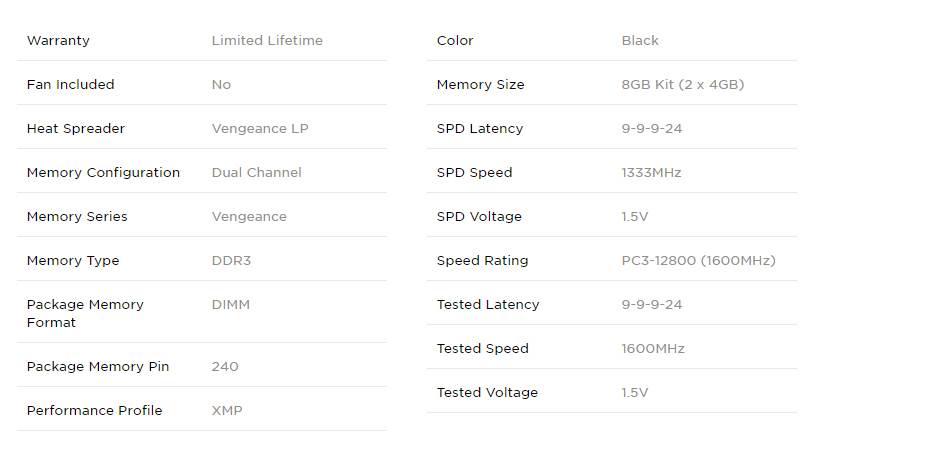Select the PC3-12800 speed rating value

[698, 260]
